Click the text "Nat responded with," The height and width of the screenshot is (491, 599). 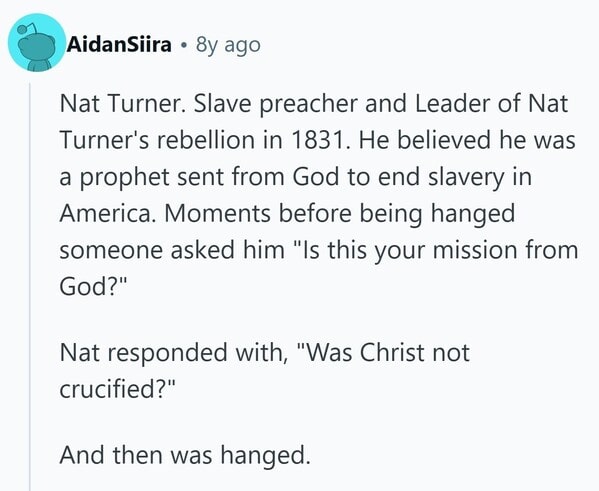(174, 353)
